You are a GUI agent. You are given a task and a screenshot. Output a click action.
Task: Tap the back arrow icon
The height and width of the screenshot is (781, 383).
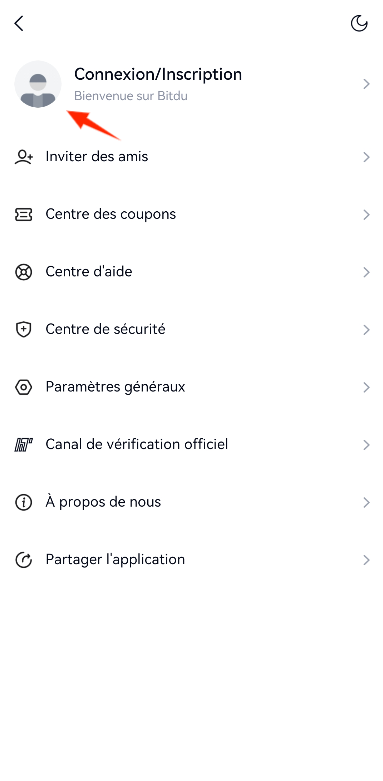tap(19, 23)
